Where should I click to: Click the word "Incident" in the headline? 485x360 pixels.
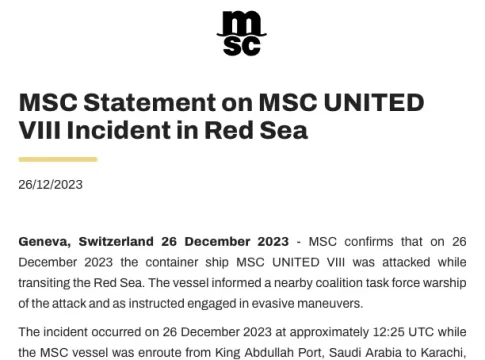point(119,130)
